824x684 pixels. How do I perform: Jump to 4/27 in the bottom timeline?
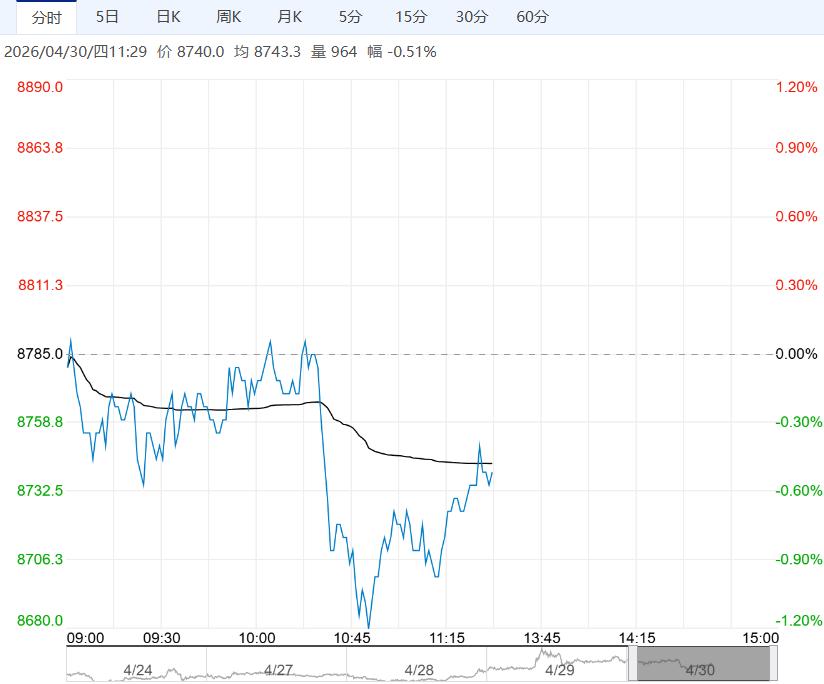coord(277,666)
